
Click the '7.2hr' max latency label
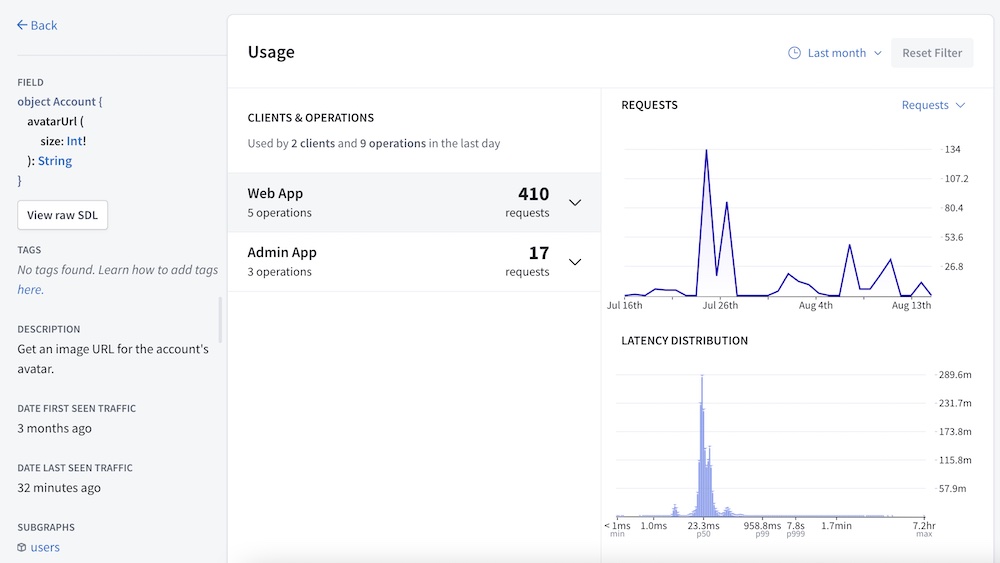(x=924, y=525)
